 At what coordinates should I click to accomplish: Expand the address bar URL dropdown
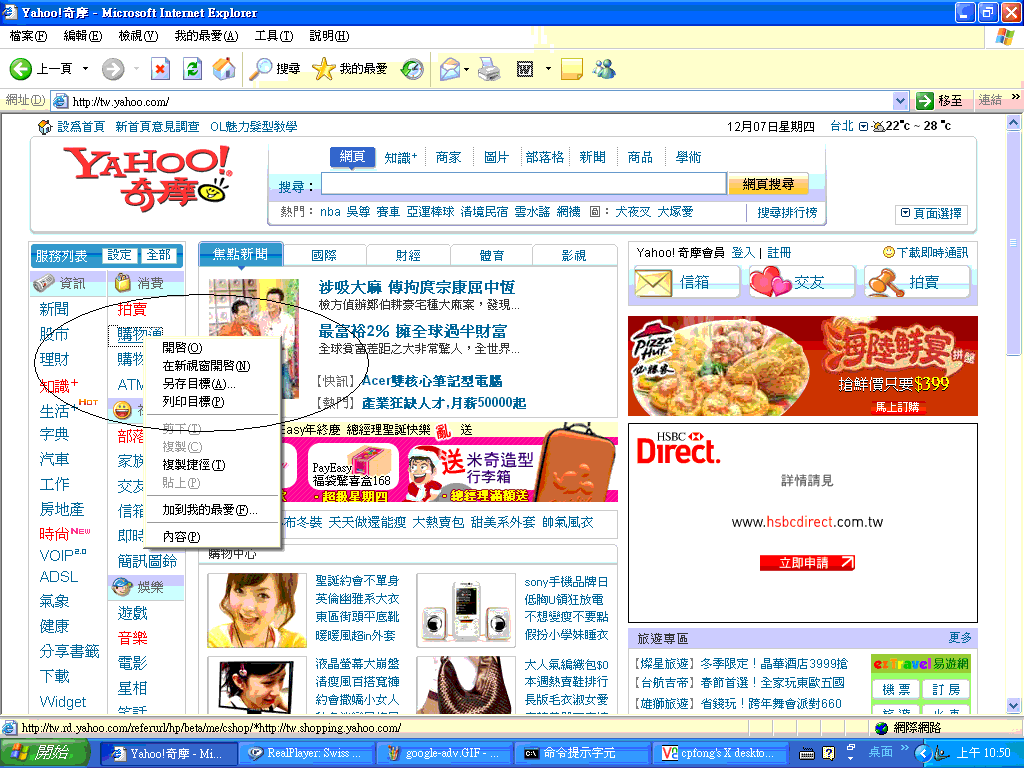pyautogui.click(x=899, y=101)
